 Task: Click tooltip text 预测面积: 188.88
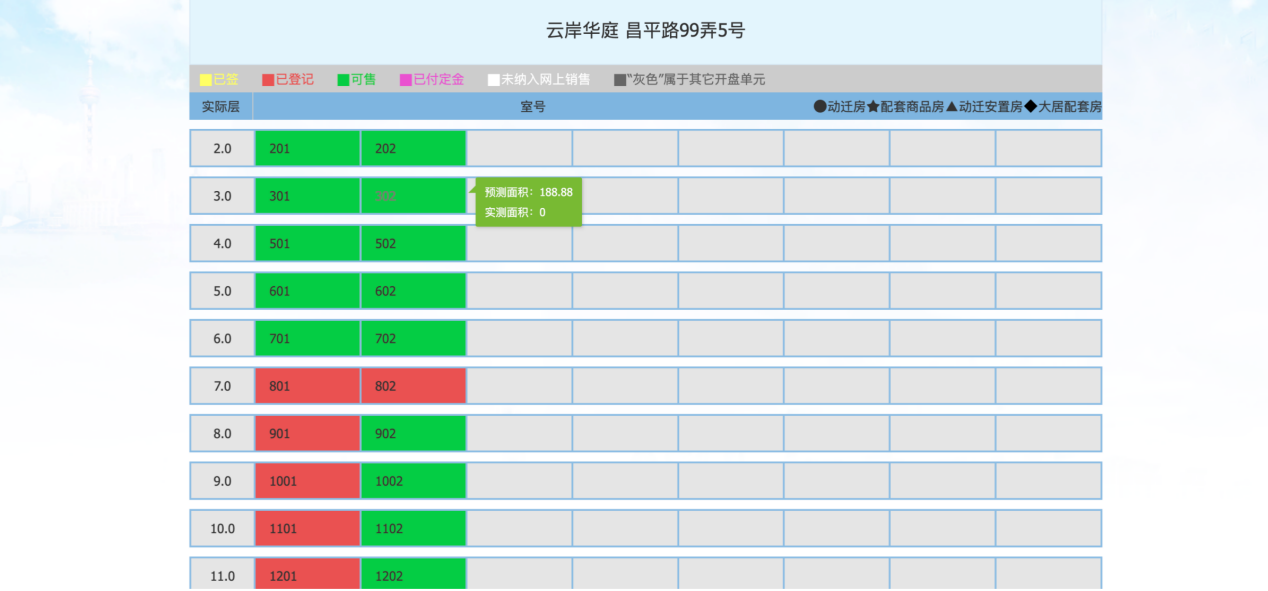(529, 192)
